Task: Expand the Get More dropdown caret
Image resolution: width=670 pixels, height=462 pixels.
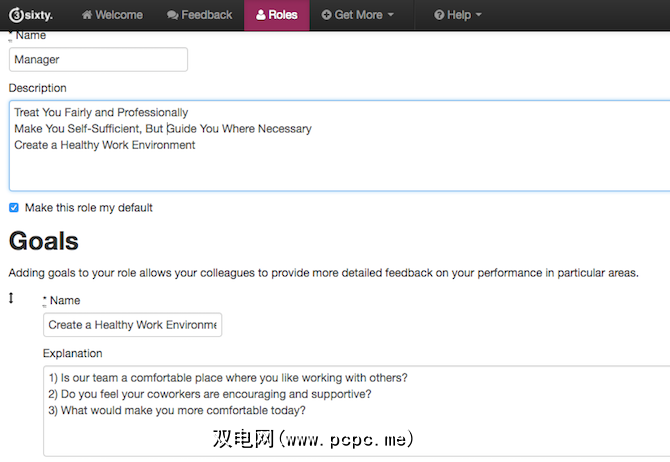Action: (x=390, y=16)
